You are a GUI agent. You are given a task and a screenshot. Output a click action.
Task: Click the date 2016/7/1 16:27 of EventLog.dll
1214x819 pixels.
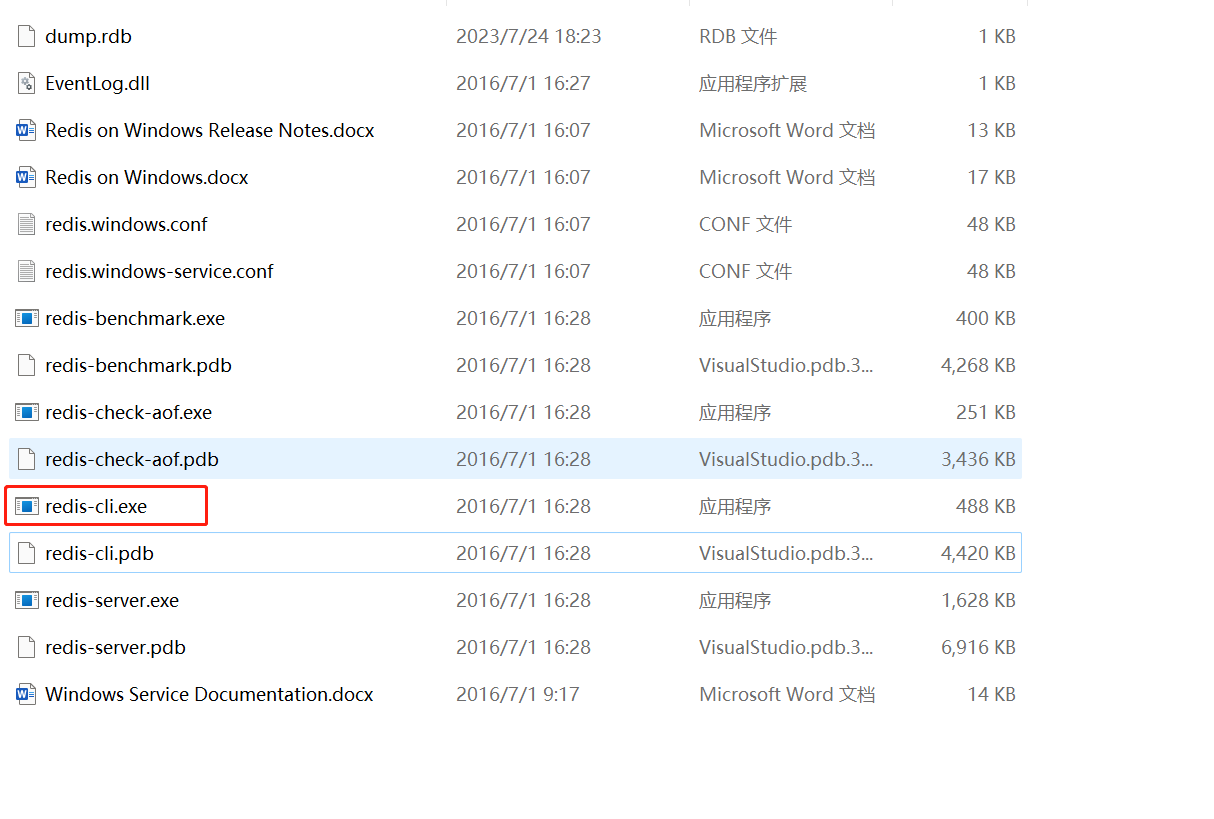(x=523, y=83)
